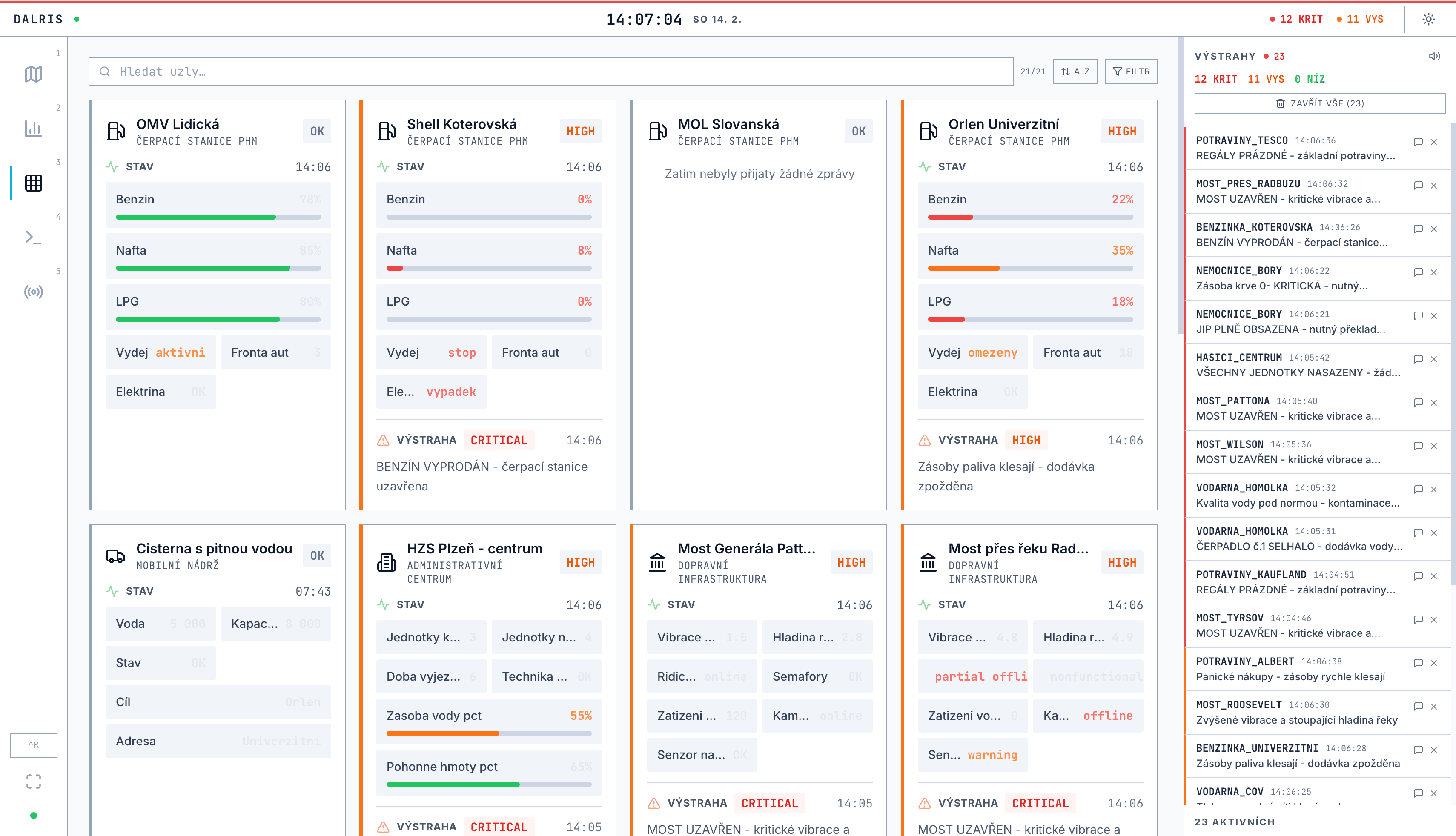Dismiss the MOST_WILSON alert

pyautogui.click(x=1435, y=446)
